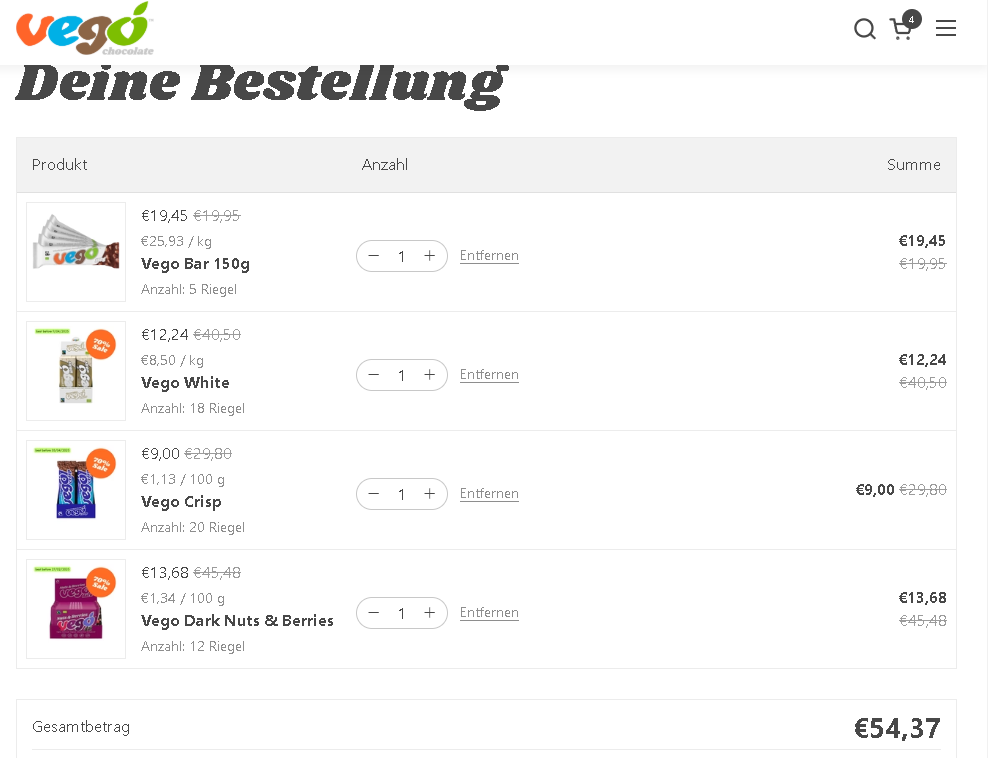Increase Vego White quantity
This screenshot has width=988, height=758.
(x=430, y=375)
